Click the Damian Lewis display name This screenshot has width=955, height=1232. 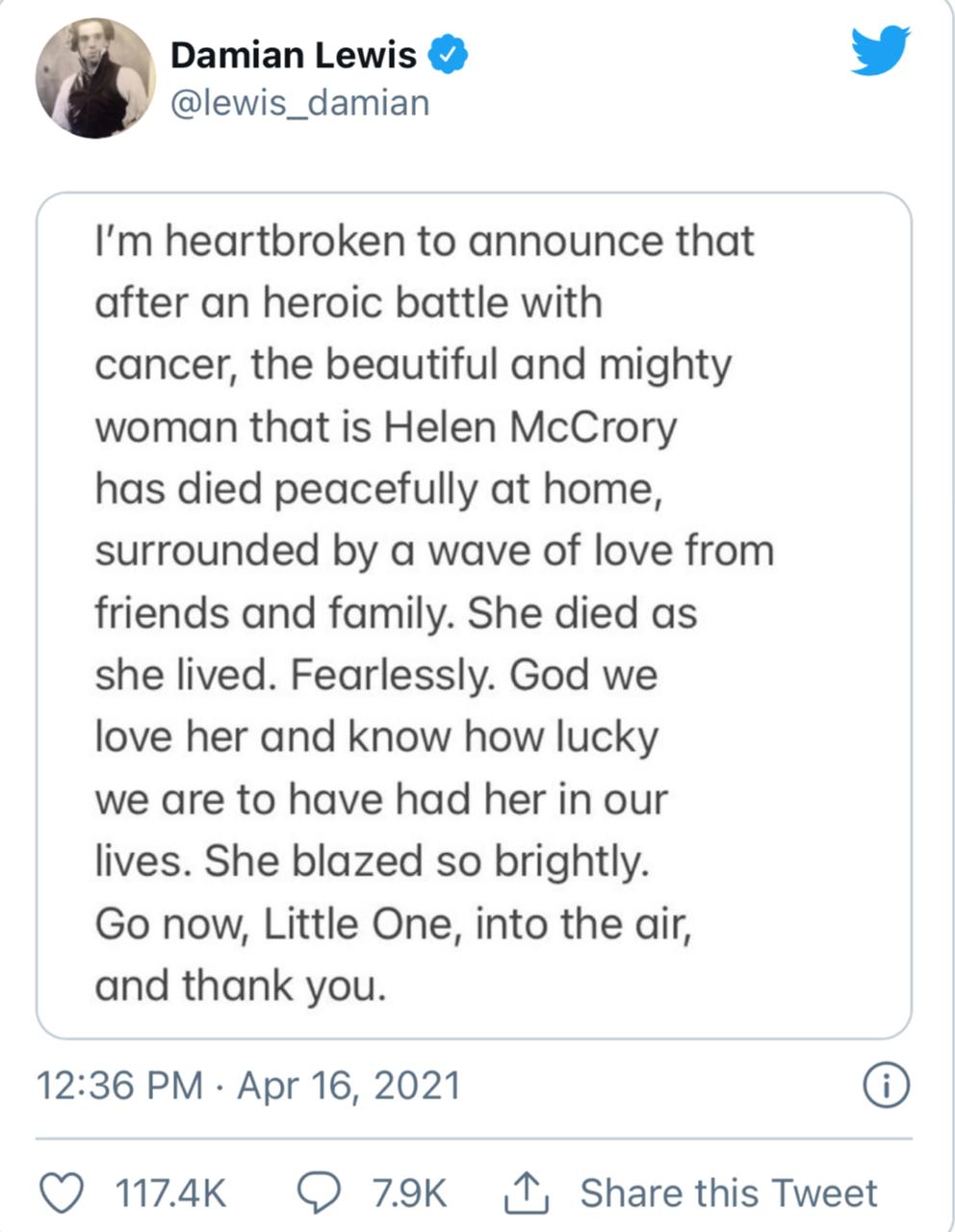pos(294,55)
